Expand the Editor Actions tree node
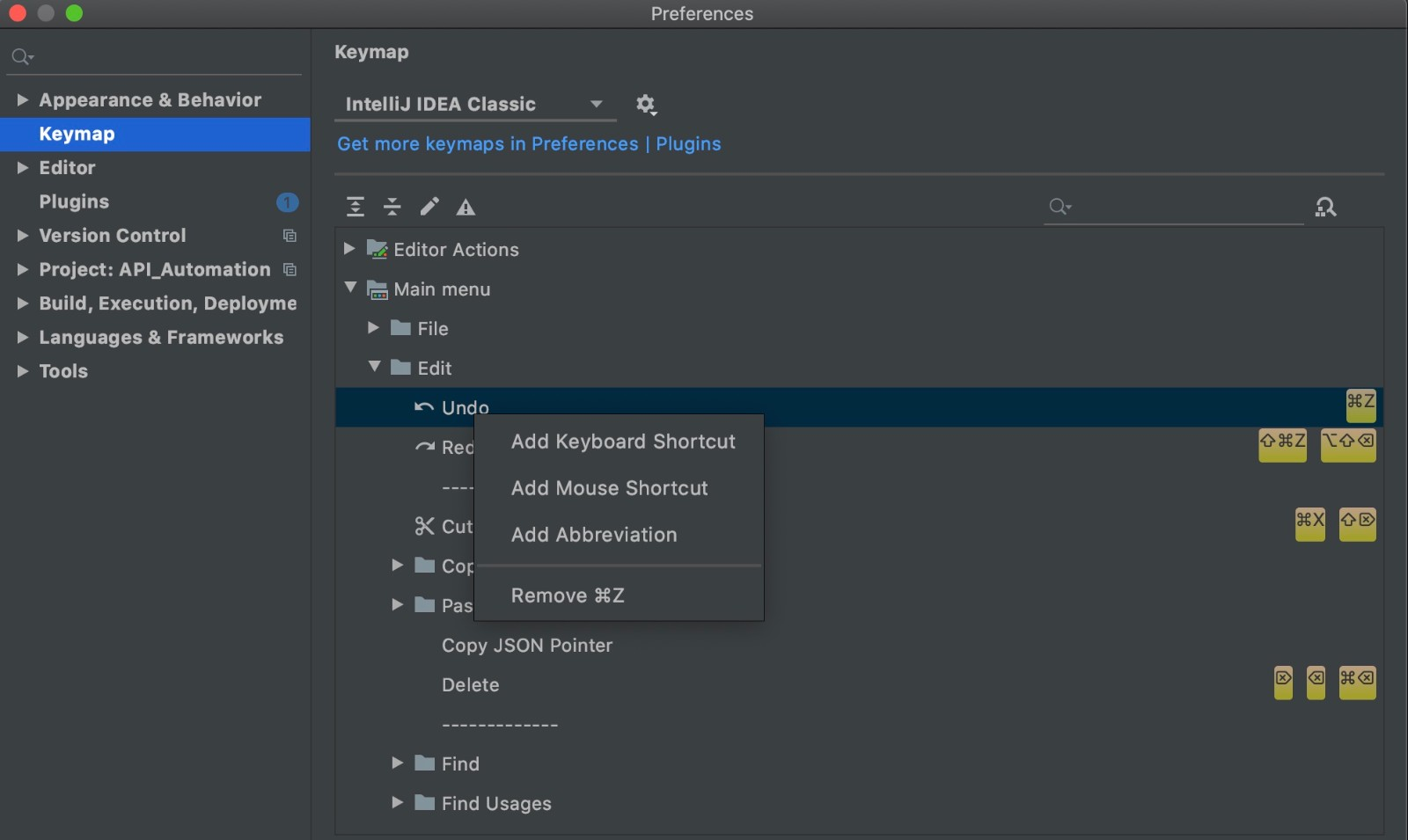The image size is (1408, 840). [349, 249]
